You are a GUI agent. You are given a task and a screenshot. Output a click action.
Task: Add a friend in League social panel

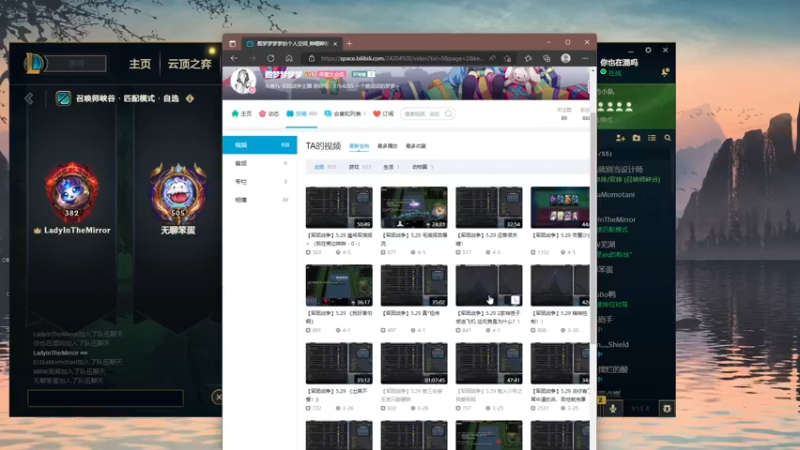pos(620,138)
